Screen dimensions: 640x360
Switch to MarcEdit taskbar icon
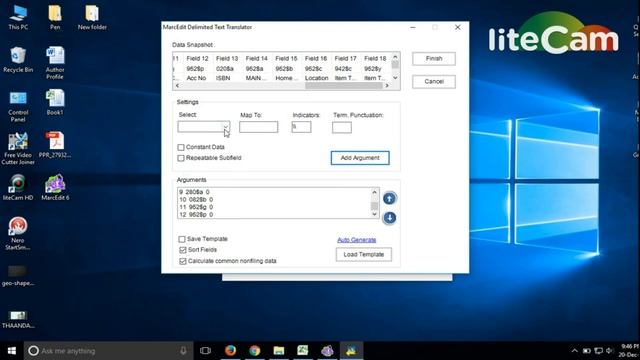327,351
